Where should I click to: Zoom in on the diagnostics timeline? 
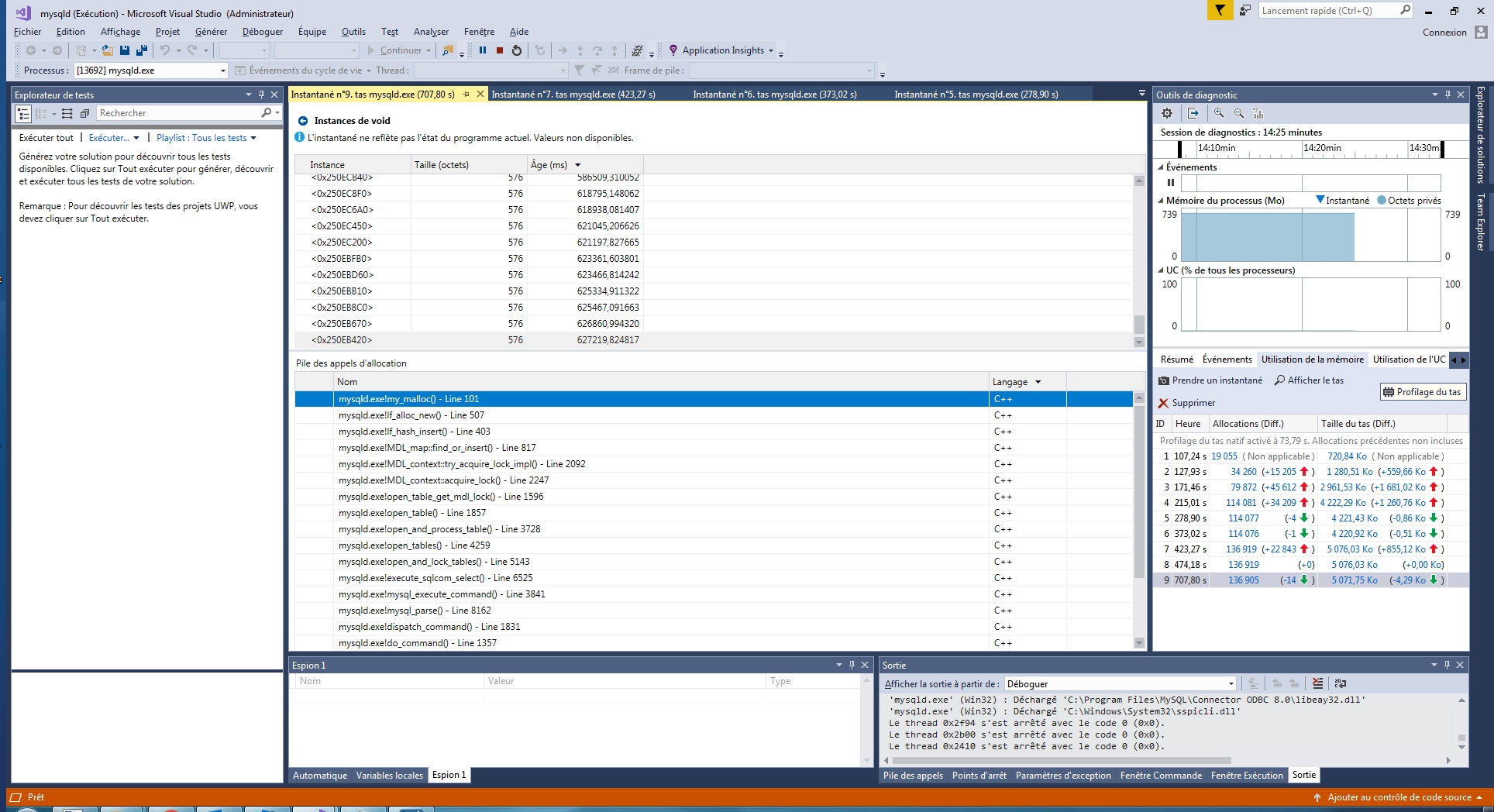click(1219, 113)
